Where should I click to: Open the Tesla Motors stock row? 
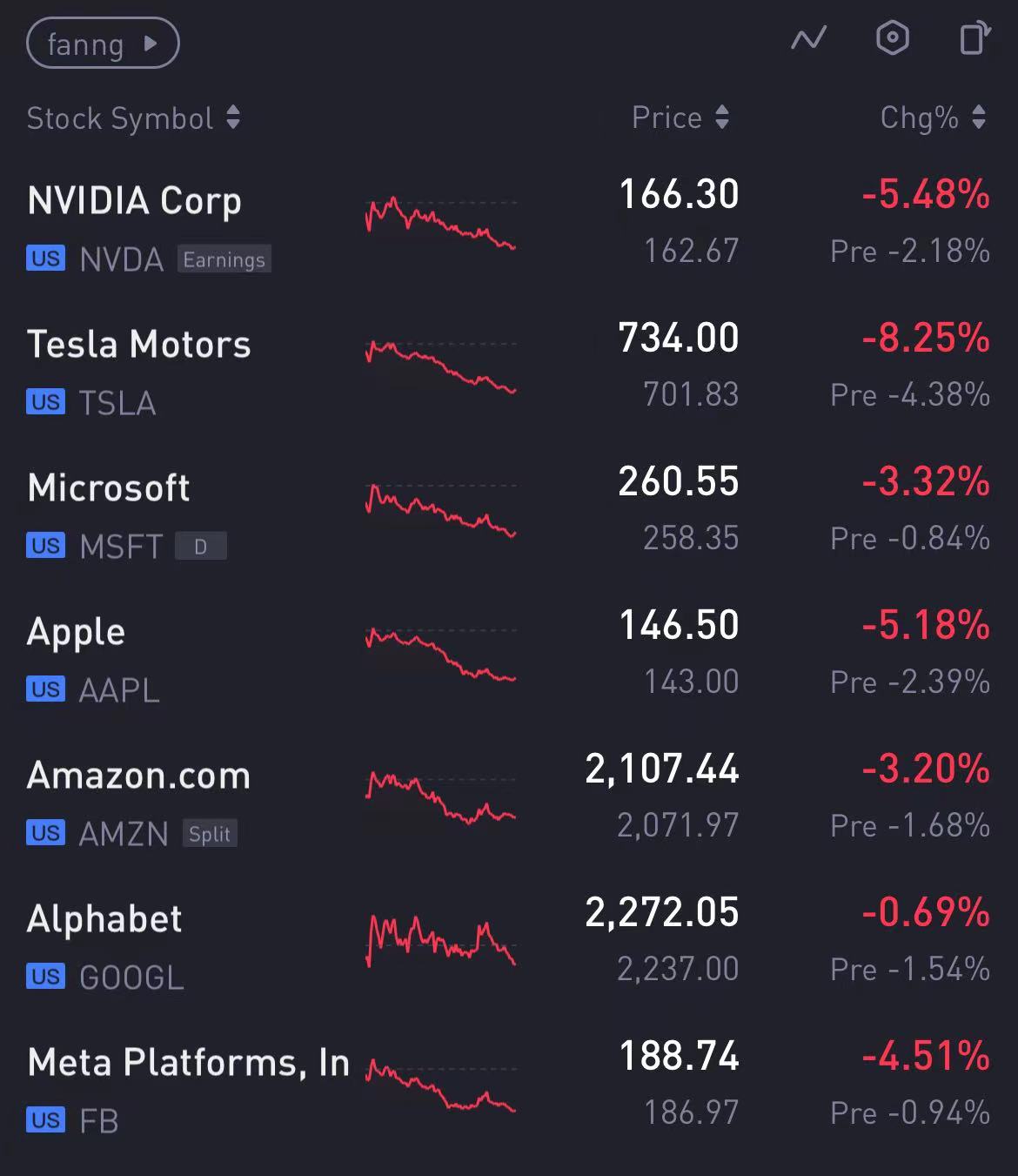pos(139,345)
